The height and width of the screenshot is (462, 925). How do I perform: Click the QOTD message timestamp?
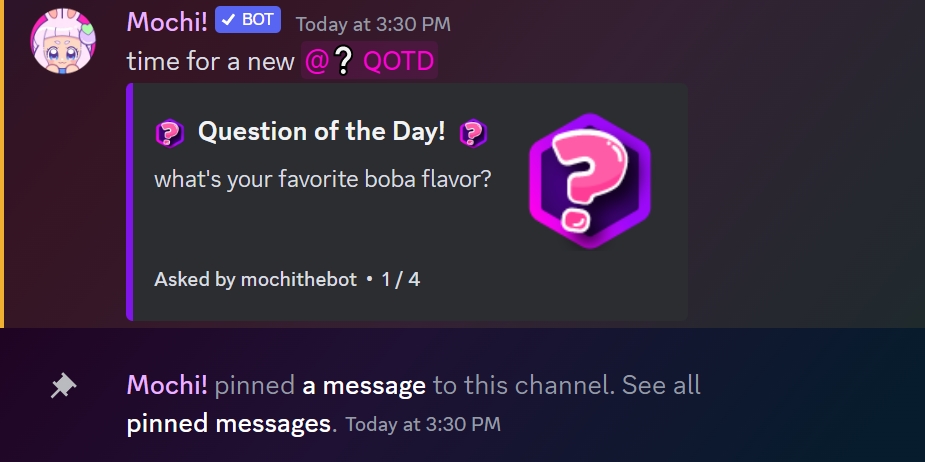(373, 23)
